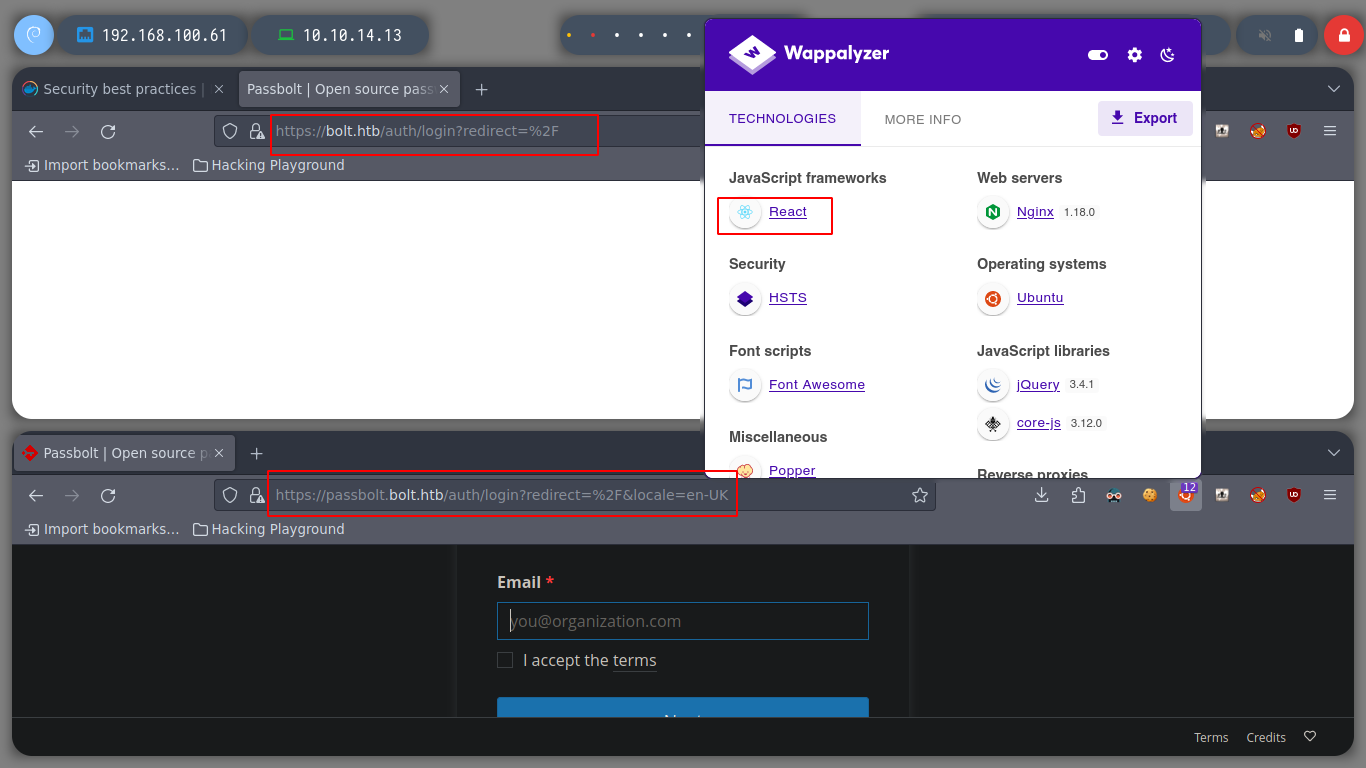Click the Email input field
Screen dimensions: 1366x768
point(683,621)
